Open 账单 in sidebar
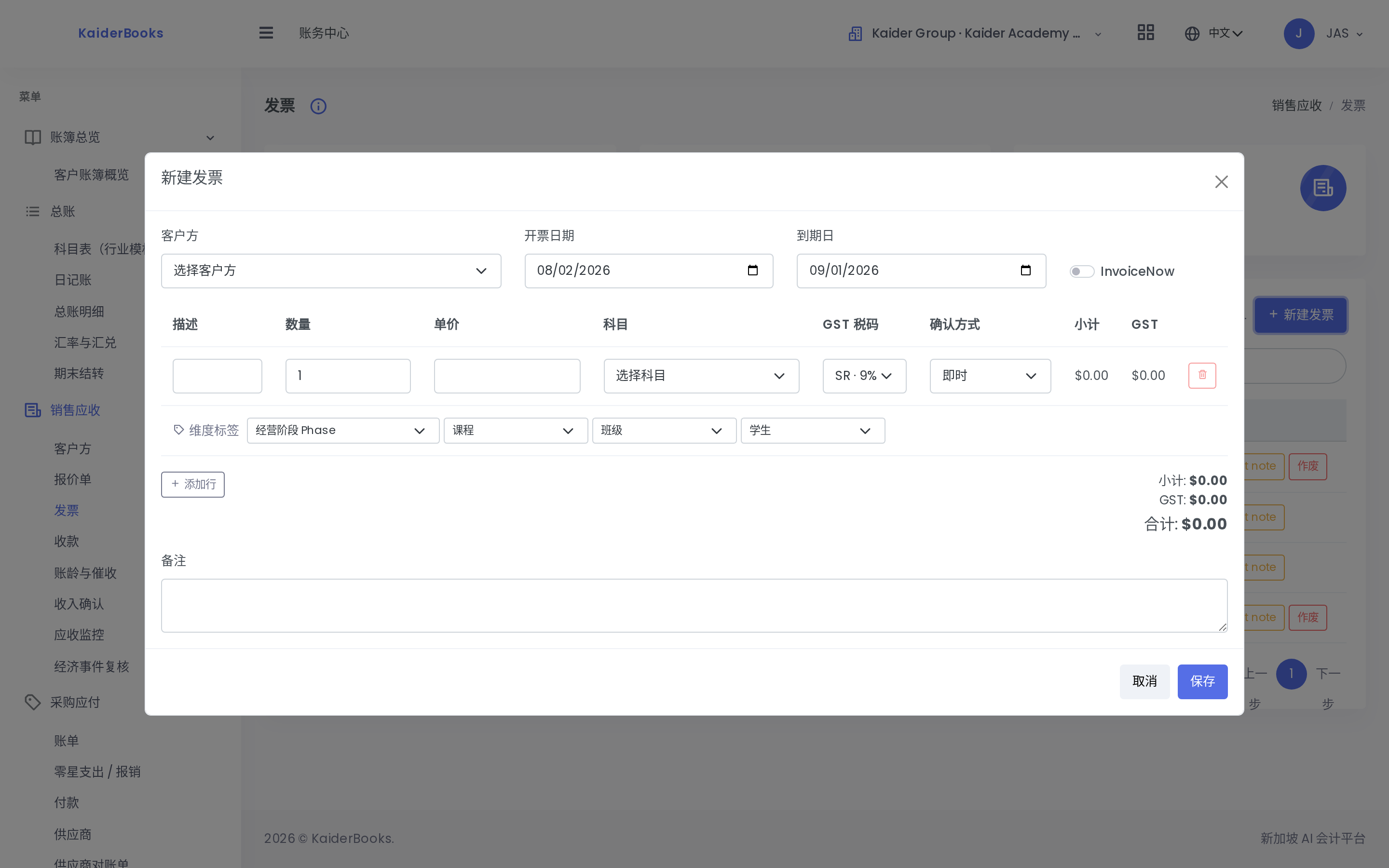The image size is (1389, 868). (67, 741)
